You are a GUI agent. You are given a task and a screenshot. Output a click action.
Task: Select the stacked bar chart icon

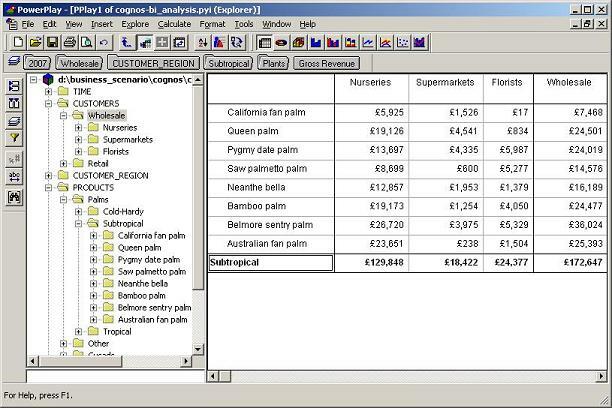[350, 42]
